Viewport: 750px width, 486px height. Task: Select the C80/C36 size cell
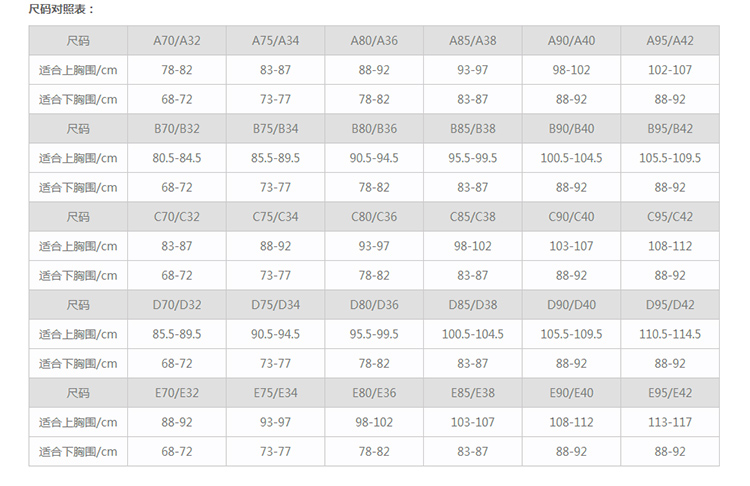pyautogui.click(x=374, y=217)
